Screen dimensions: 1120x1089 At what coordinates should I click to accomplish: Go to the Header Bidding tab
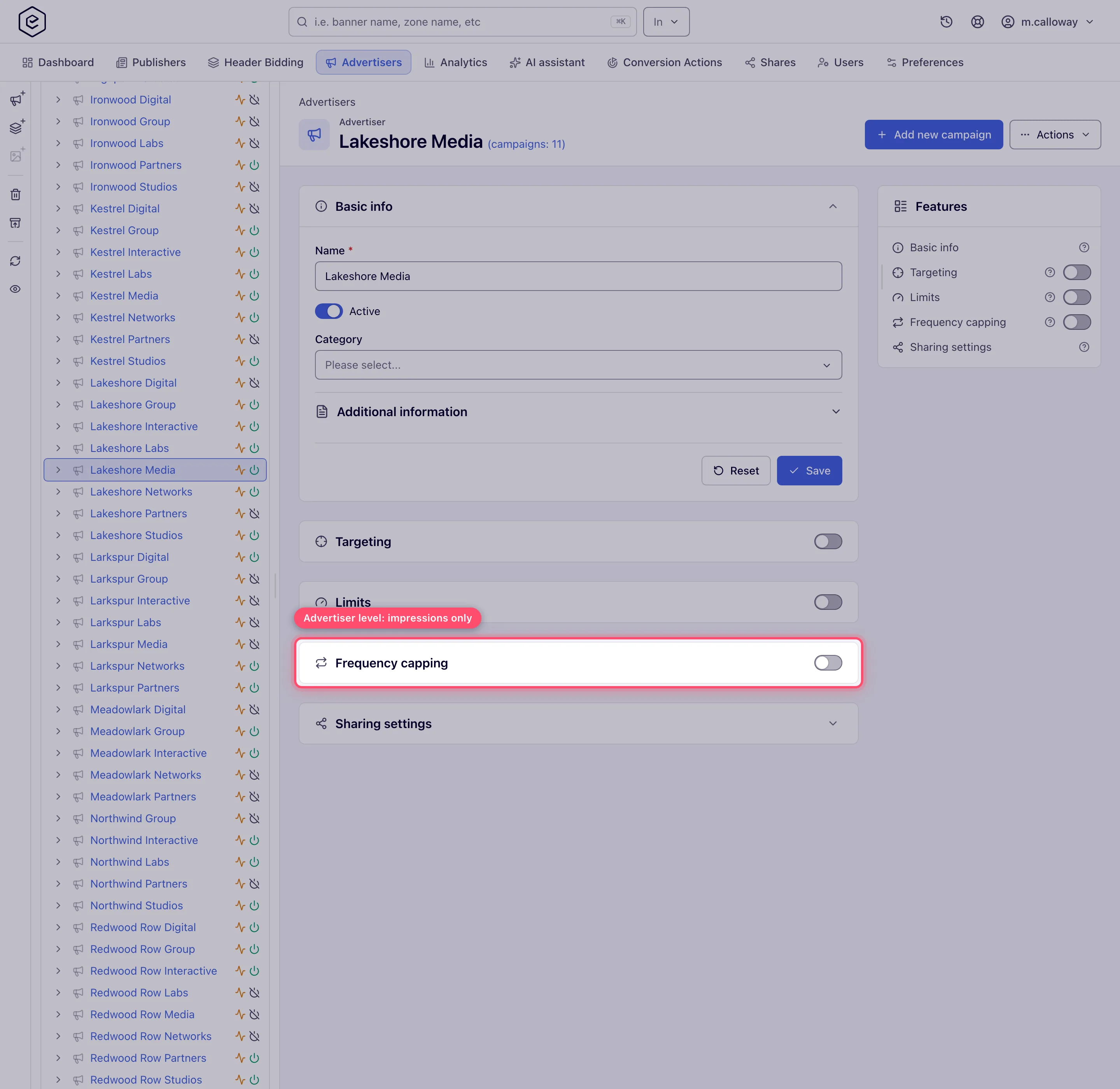tap(255, 62)
